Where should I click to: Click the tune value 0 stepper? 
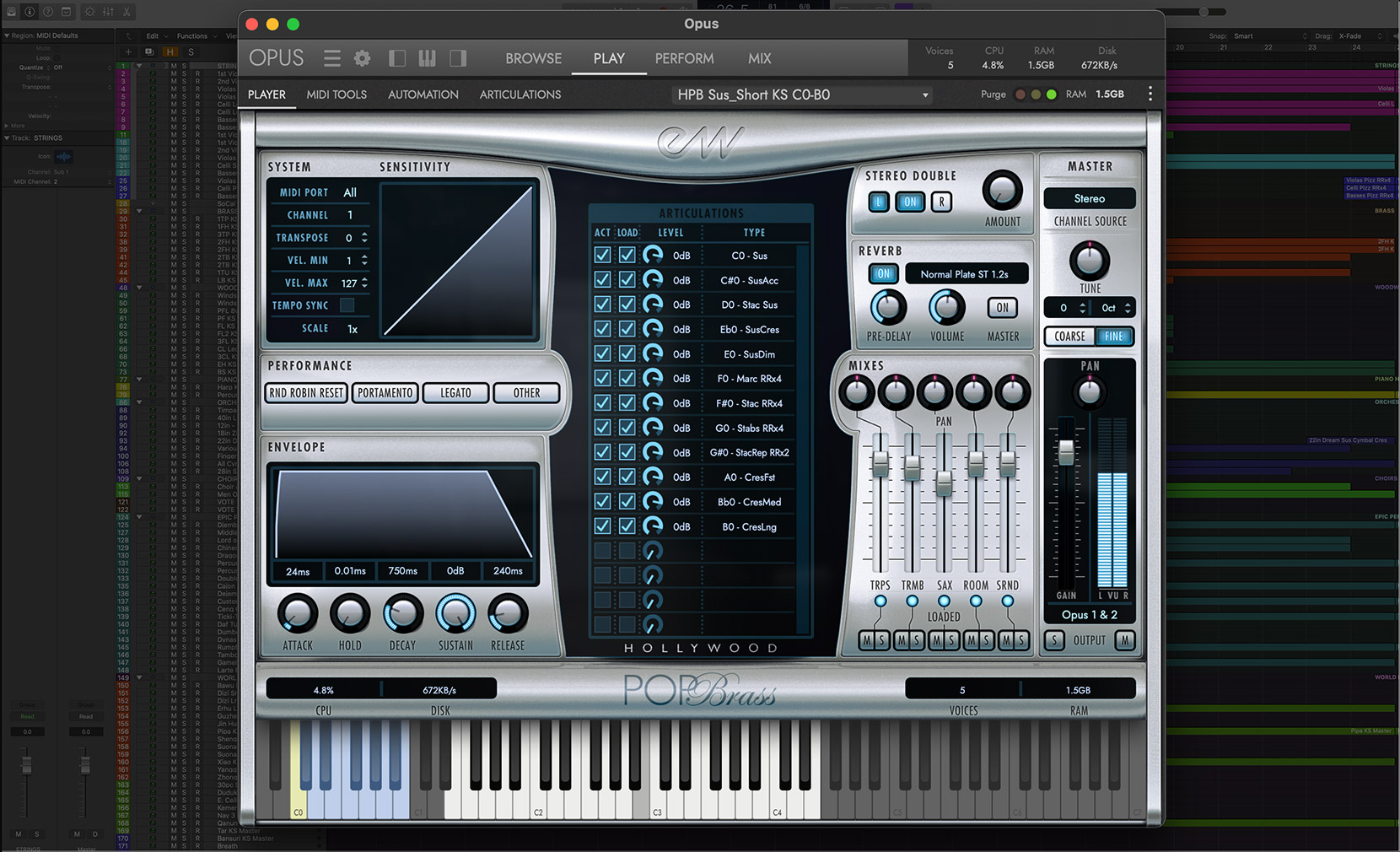click(x=1082, y=308)
